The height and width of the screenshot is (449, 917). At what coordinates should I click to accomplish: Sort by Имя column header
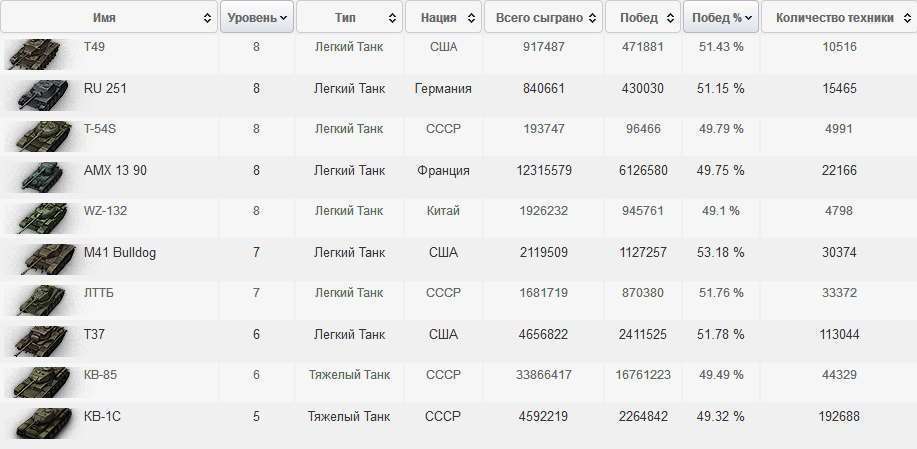108,17
